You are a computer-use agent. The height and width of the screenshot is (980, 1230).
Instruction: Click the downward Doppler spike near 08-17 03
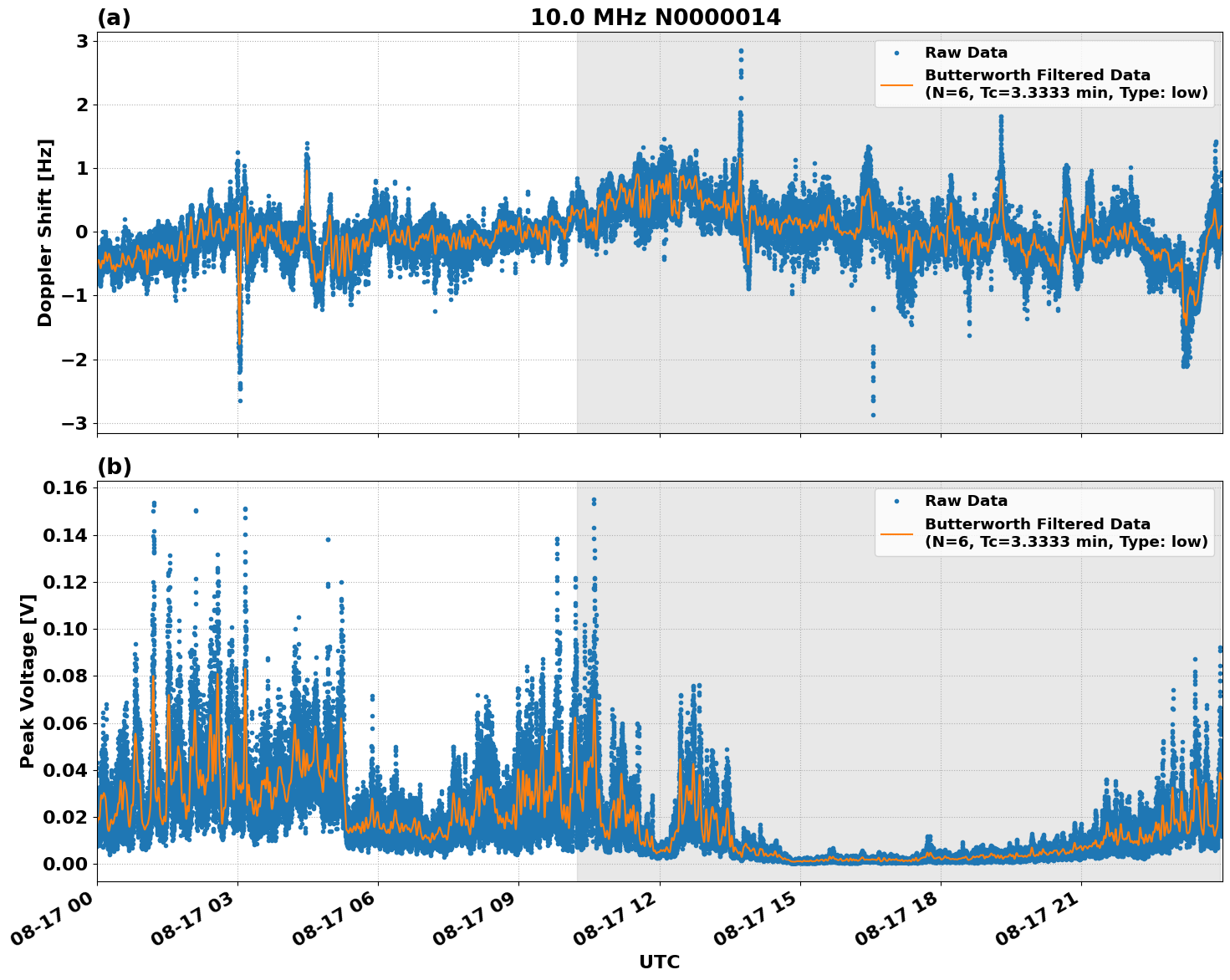(240, 400)
